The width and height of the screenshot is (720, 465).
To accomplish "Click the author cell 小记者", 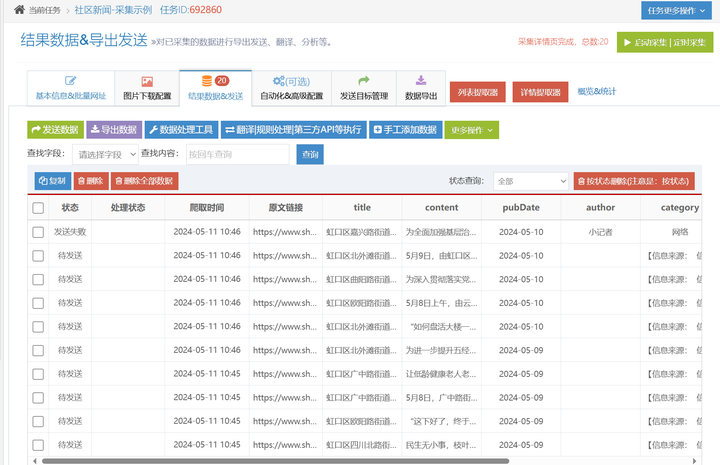I will click(x=600, y=232).
